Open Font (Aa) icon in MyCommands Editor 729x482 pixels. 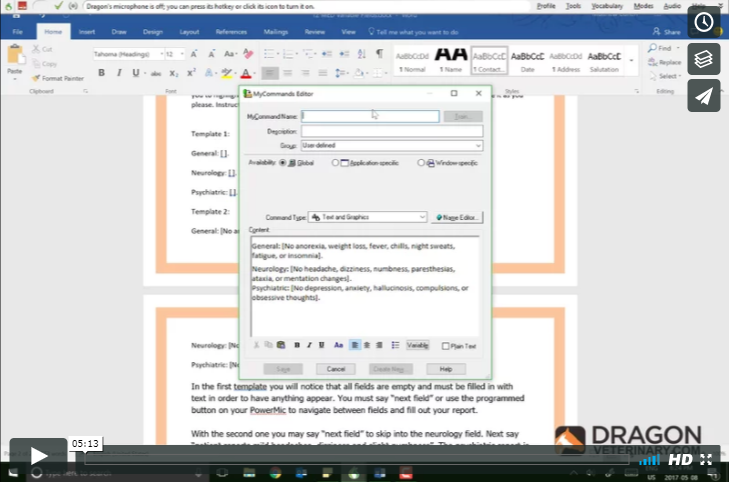[338, 345]
